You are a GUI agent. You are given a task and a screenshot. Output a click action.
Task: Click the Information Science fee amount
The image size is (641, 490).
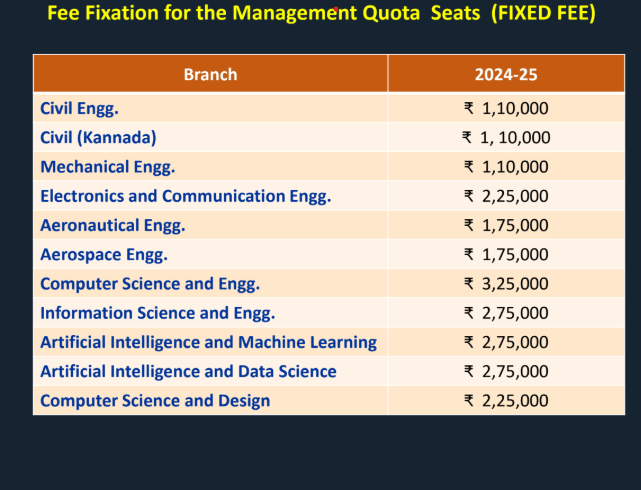[x=506, y=313]
